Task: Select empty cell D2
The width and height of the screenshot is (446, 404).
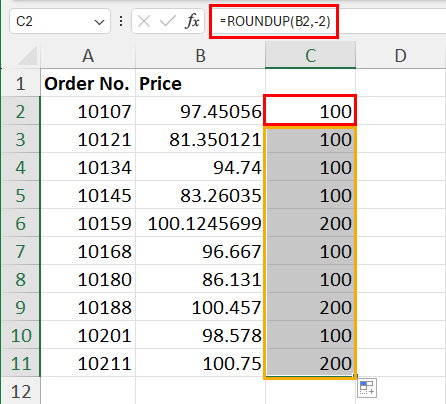Action: pyautogui.click(x=401, y=111)
